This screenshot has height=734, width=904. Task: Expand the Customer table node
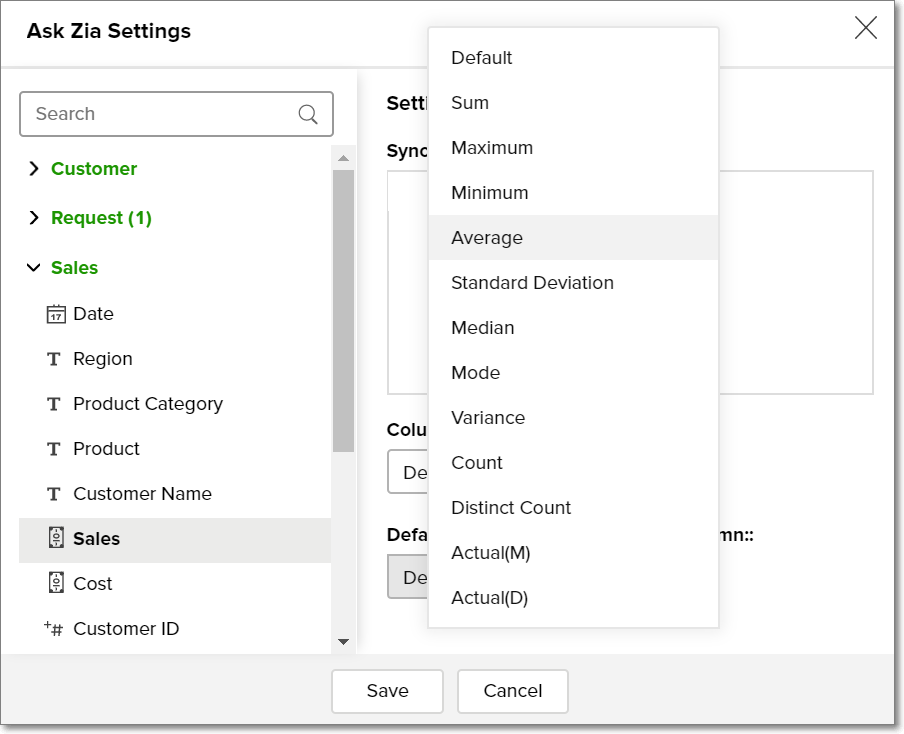point(34,169)
